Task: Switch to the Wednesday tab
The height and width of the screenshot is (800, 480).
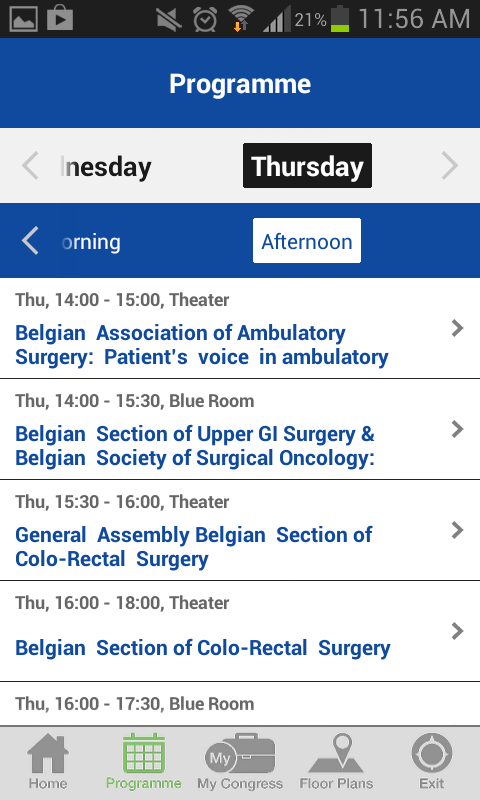Action: tap(106, 167)
